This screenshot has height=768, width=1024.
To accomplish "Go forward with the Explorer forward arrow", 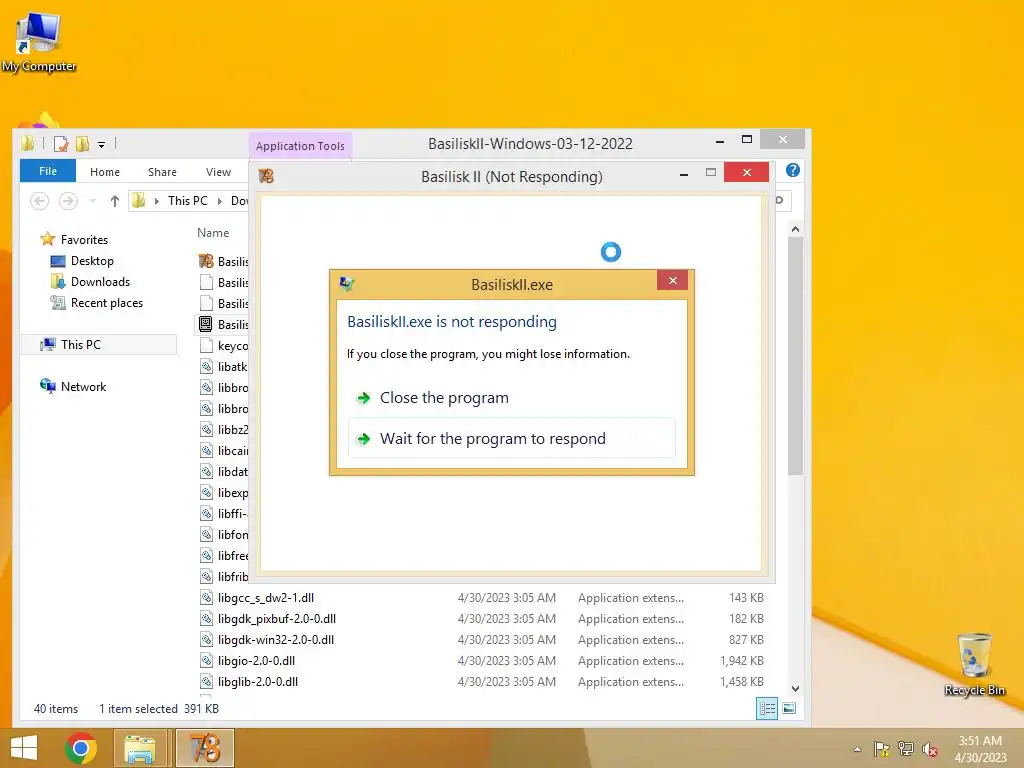I will (68, 200).
